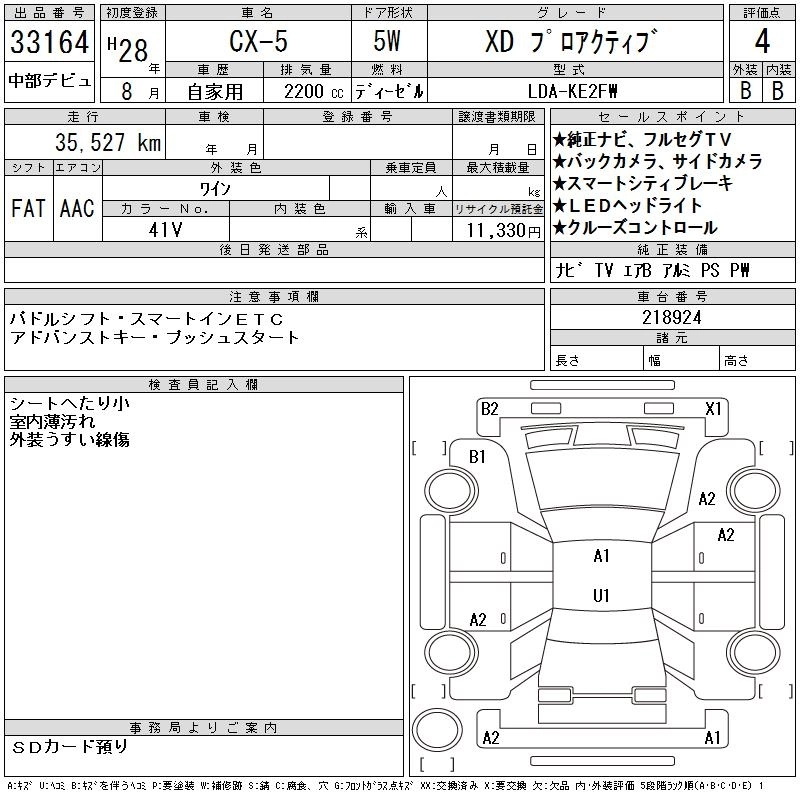Image resolution: width=800 pixels, height=800 pixels.
Task: Select the SDカード預り notice text
Action: [x=70, y=747]
